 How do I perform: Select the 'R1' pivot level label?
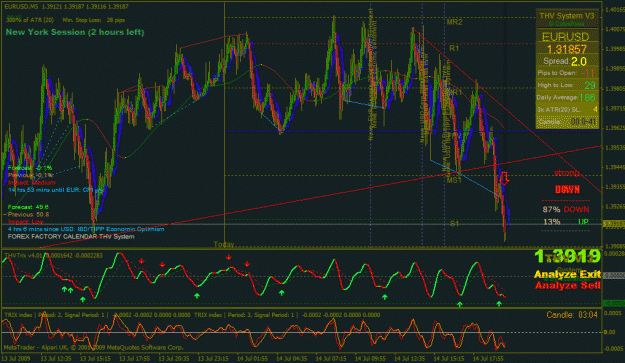tap(454, 48)
